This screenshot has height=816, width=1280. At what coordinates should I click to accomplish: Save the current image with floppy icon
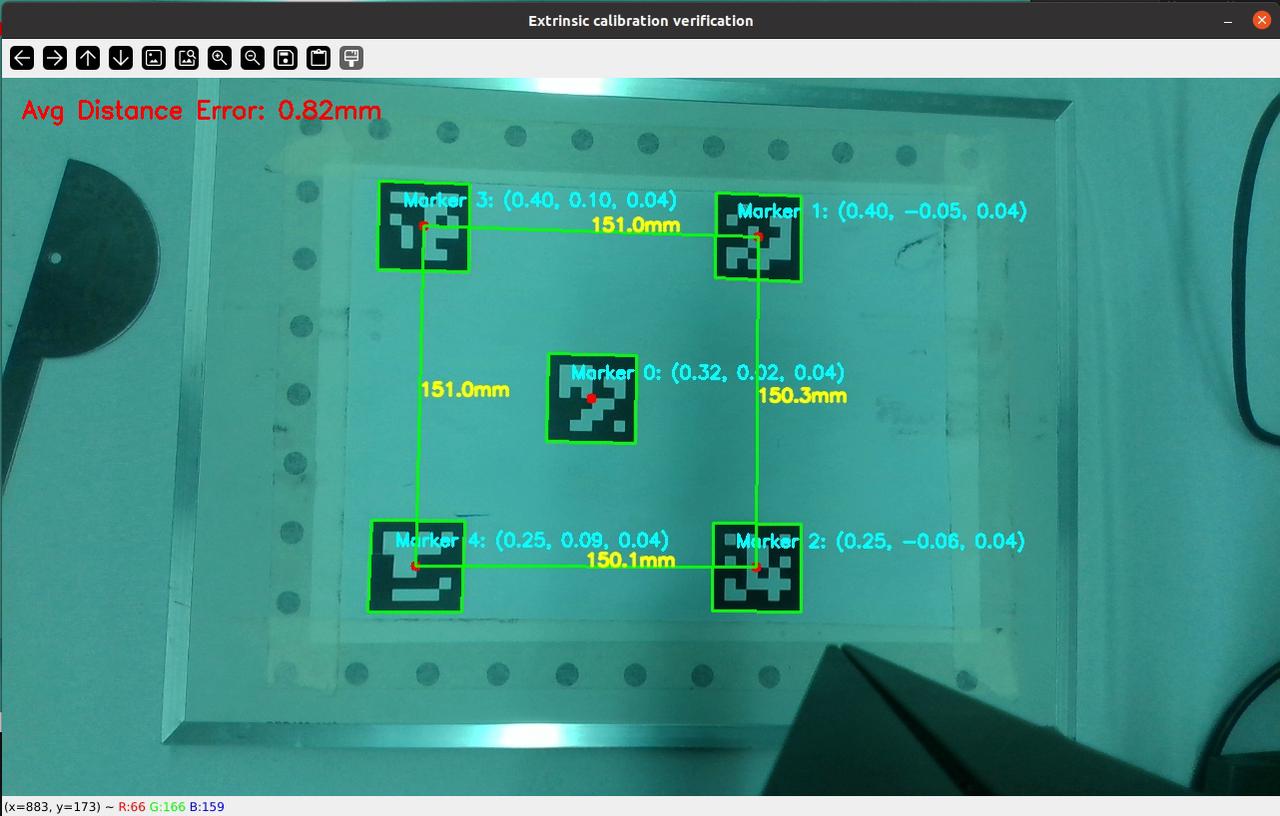point(286,58)
